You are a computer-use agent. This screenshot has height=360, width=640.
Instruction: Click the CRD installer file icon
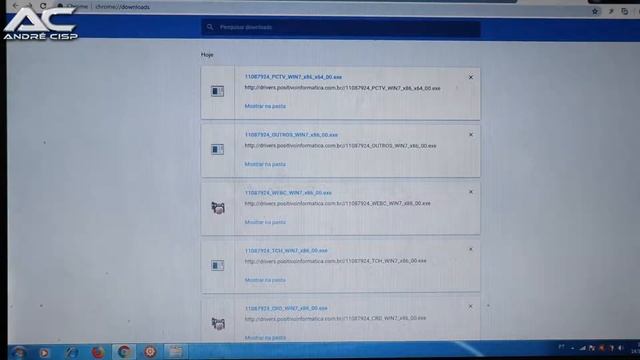pyautogui.click(x=218, y=324)
